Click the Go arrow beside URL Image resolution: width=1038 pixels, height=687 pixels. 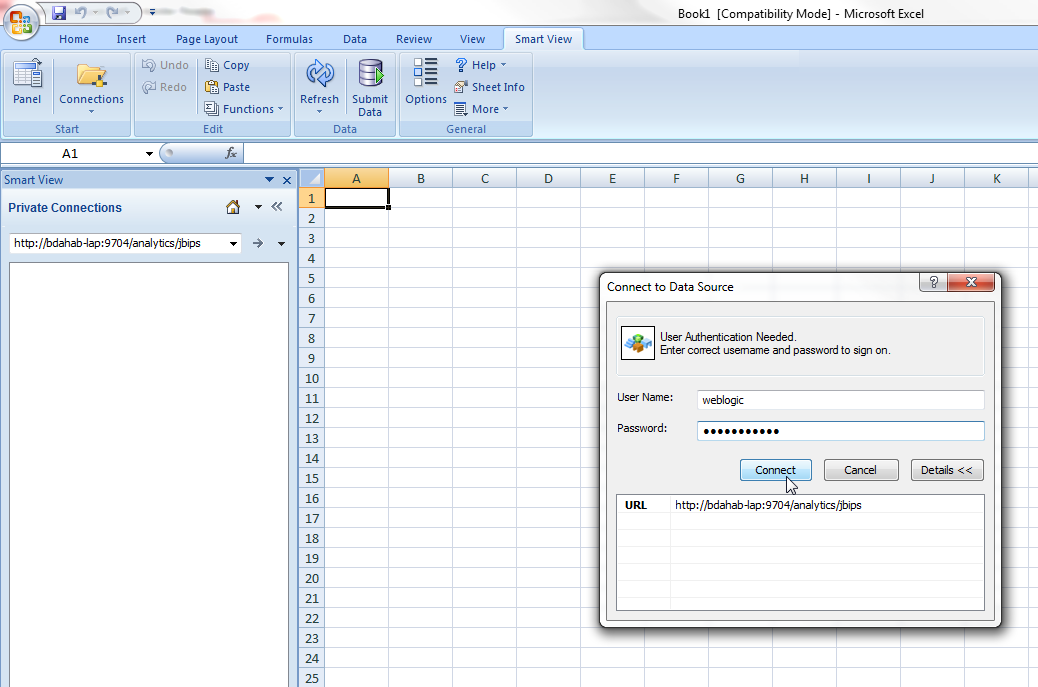(x=258, y=244)
